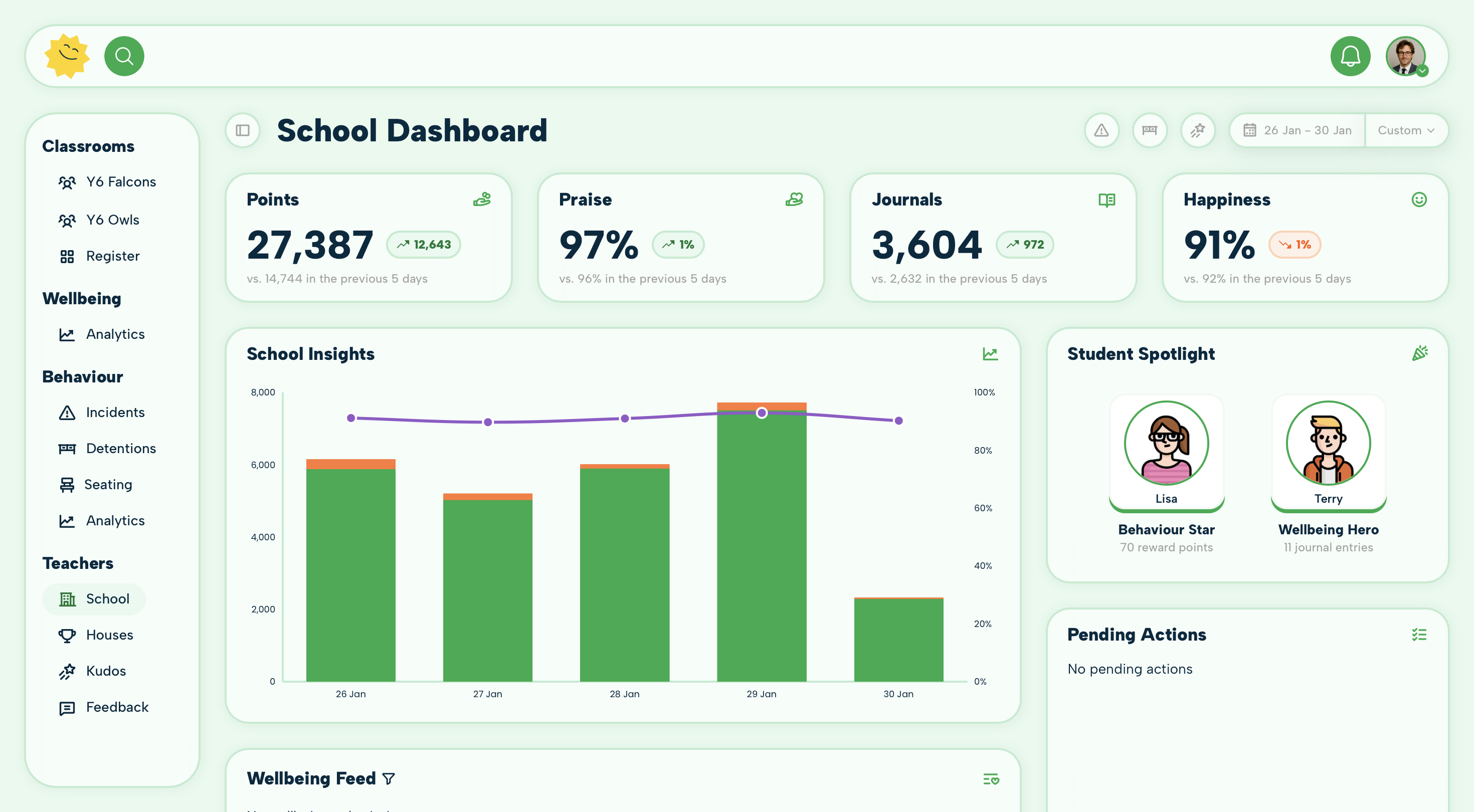This screenshot has height=812, width=1474.
Task: Click the Journals book icon on the Journals card
Action: pos(1107,199)
